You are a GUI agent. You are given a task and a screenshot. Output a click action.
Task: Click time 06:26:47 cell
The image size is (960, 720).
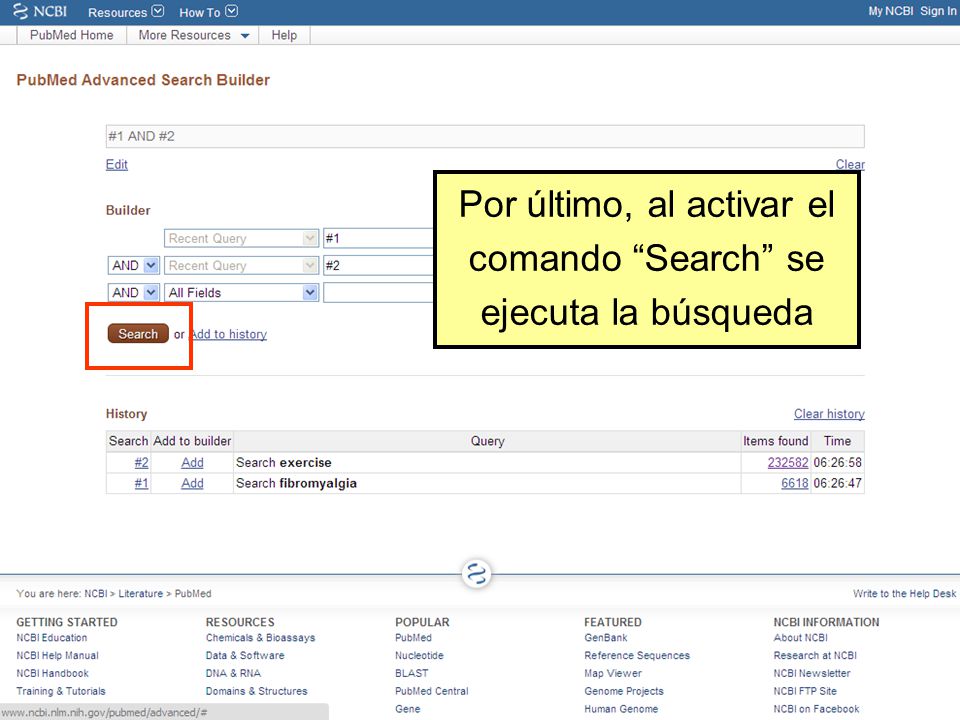point(838,484)
